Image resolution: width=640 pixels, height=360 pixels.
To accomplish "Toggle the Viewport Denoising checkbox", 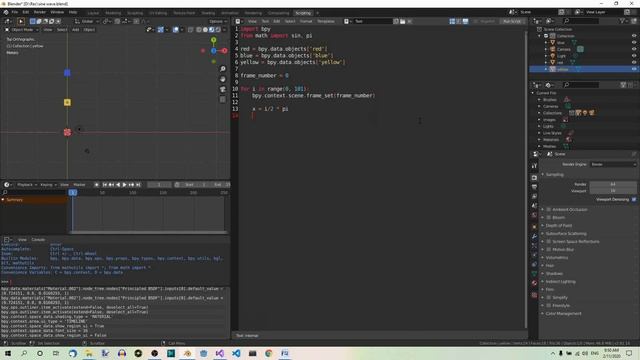I will coord(634,199).
